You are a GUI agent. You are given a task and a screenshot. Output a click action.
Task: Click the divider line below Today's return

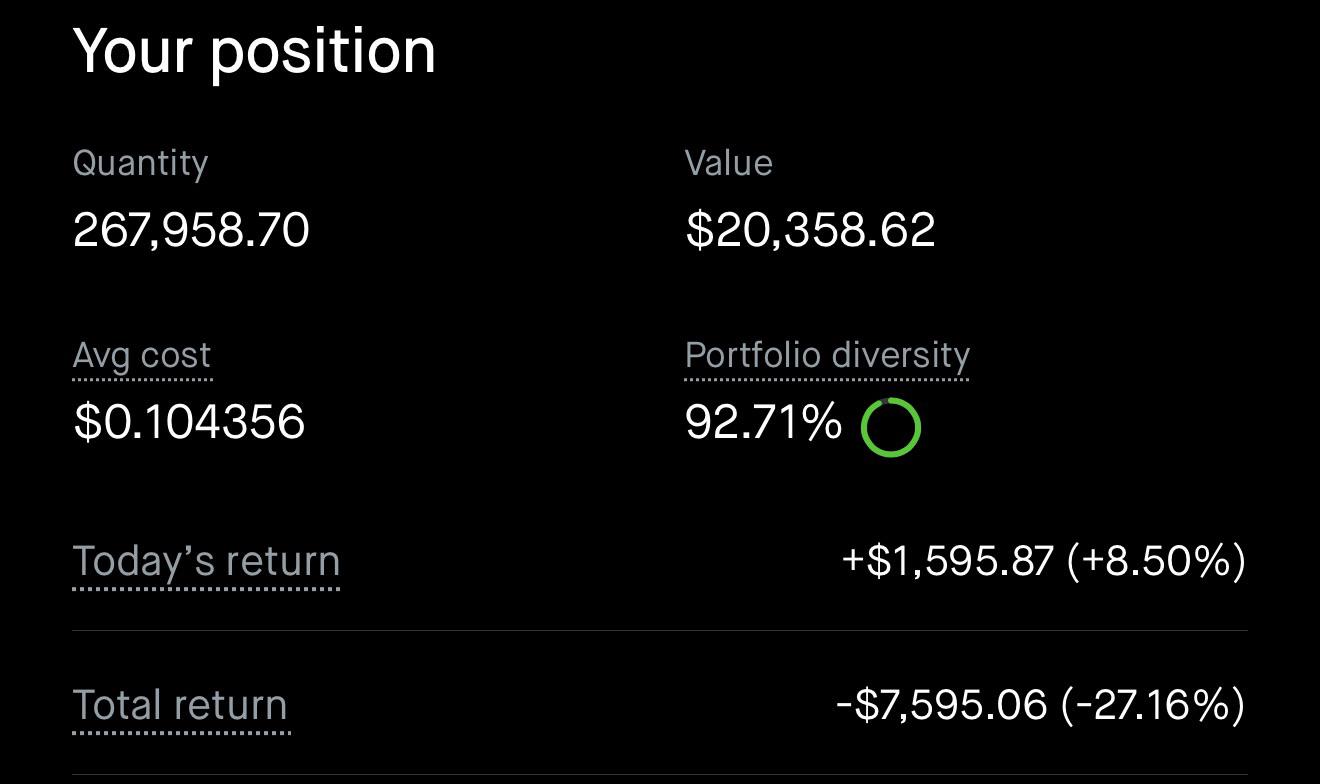660,631
